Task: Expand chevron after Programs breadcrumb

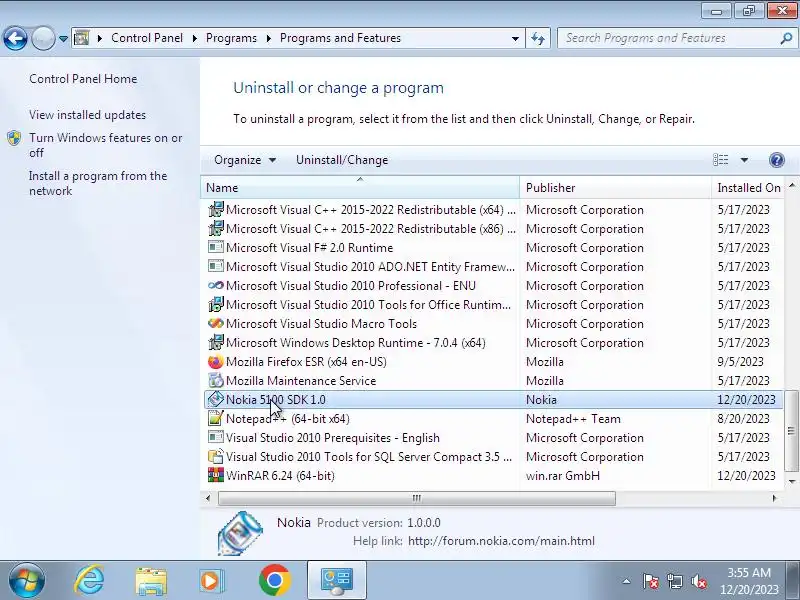Action: (269, 38)
